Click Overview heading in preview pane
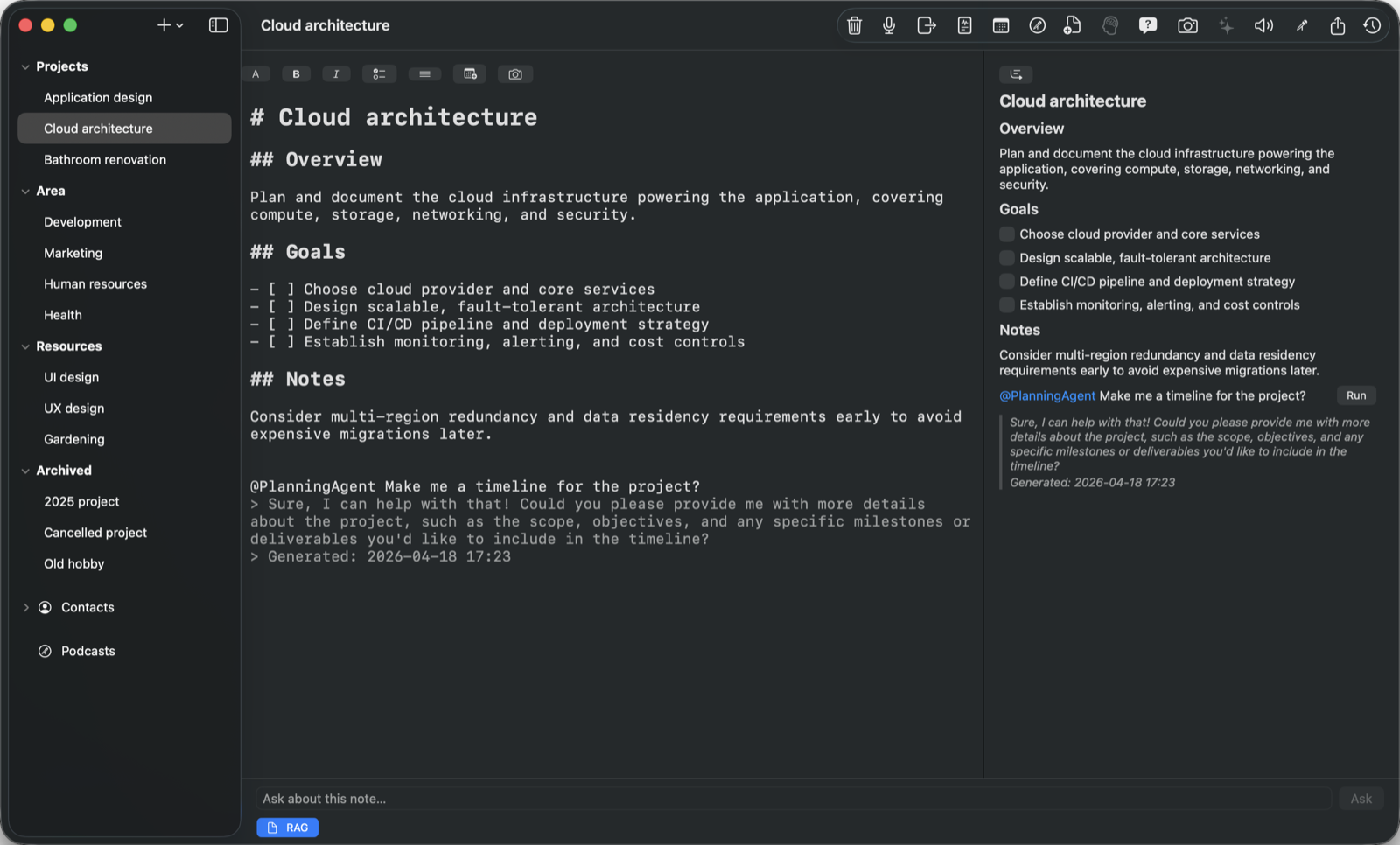 (1032, 129)
